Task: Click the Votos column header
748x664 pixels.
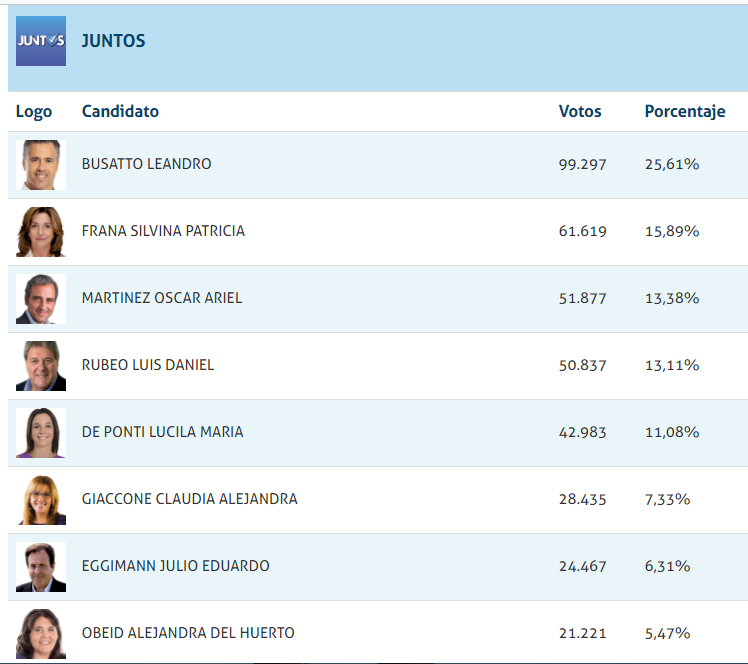Action: (580, 112)
